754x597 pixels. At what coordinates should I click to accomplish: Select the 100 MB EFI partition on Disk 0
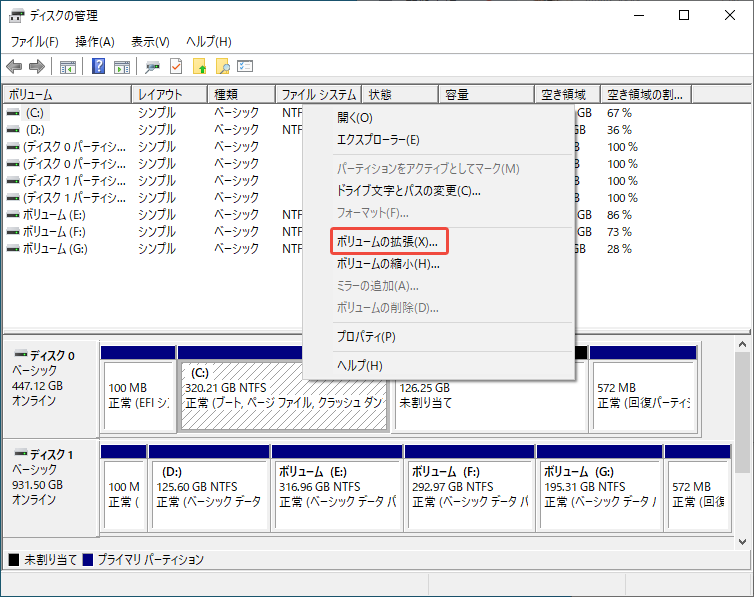click(138, 395)
